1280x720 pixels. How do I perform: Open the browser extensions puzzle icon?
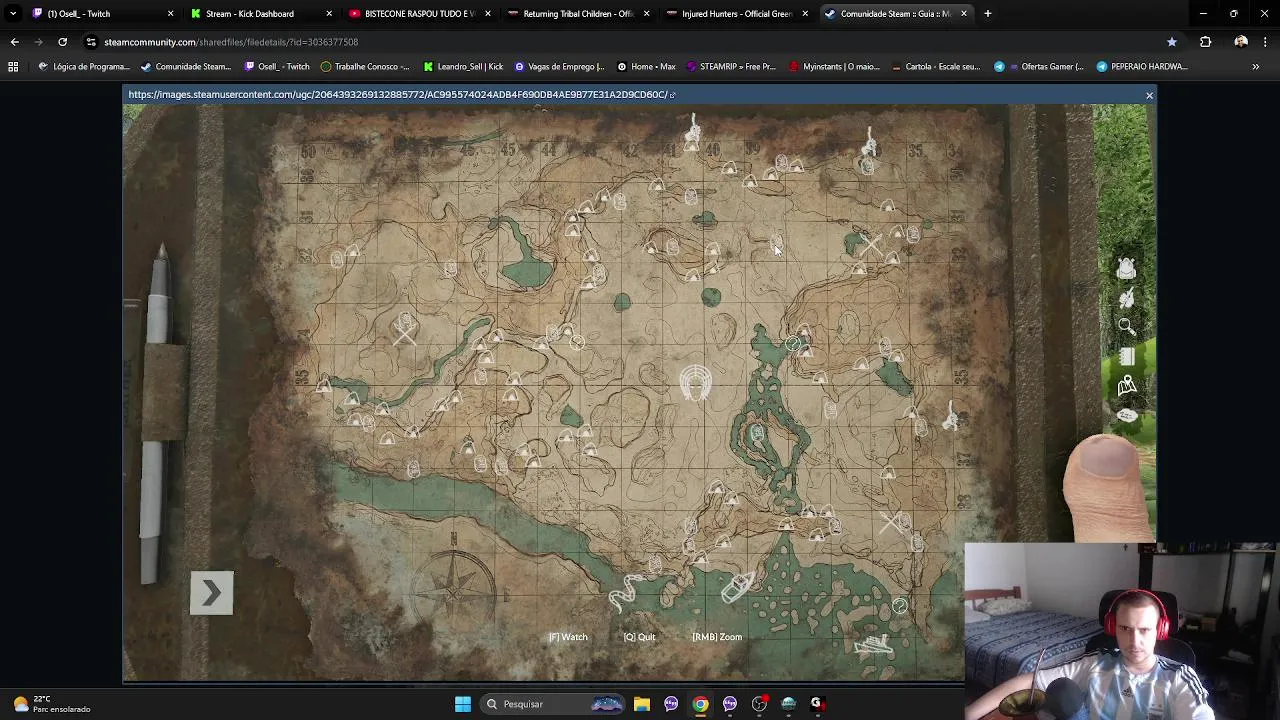coord(1205,42)
